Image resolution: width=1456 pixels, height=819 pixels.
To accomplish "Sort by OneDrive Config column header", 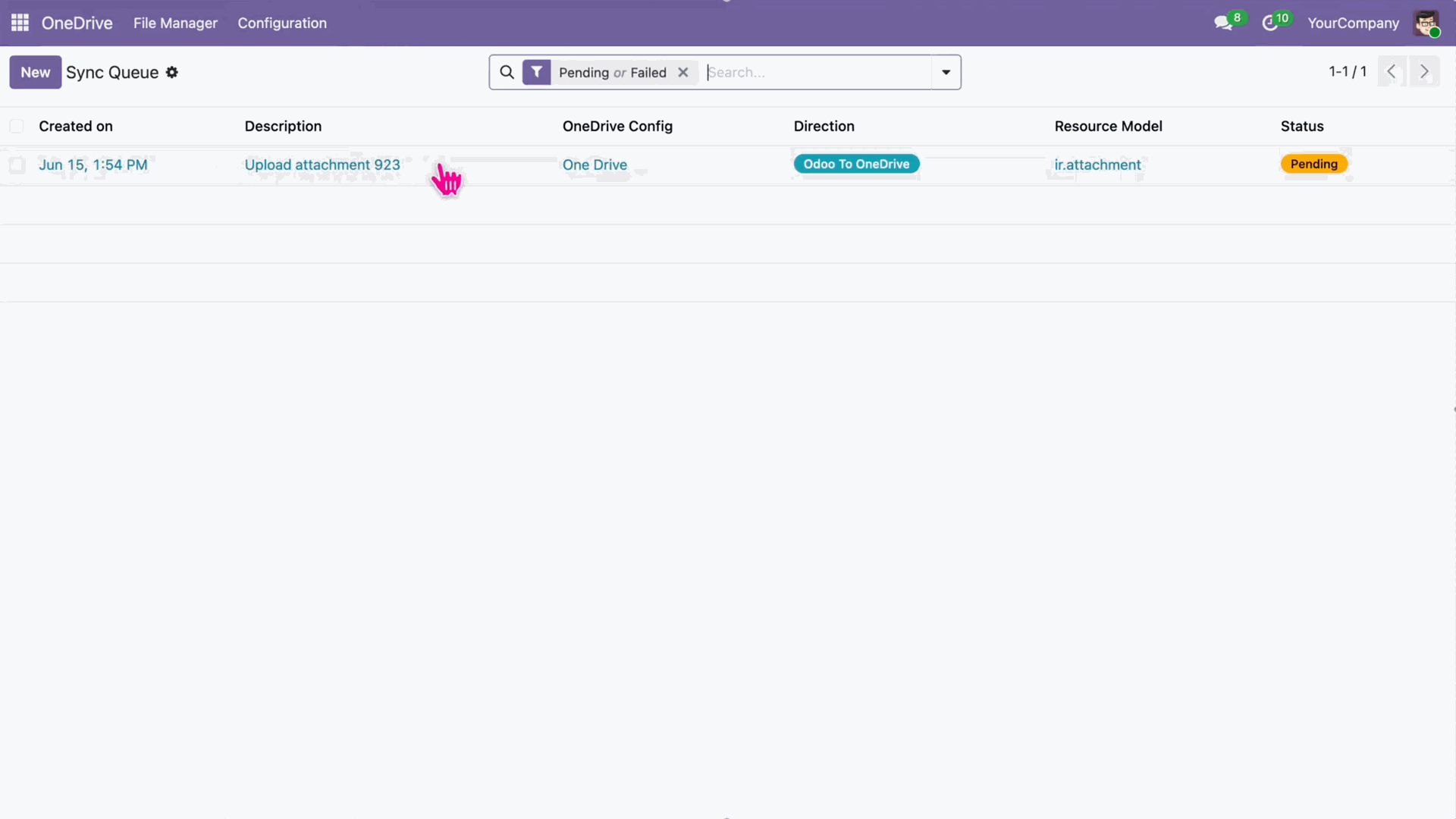I will tap(617, 126).
